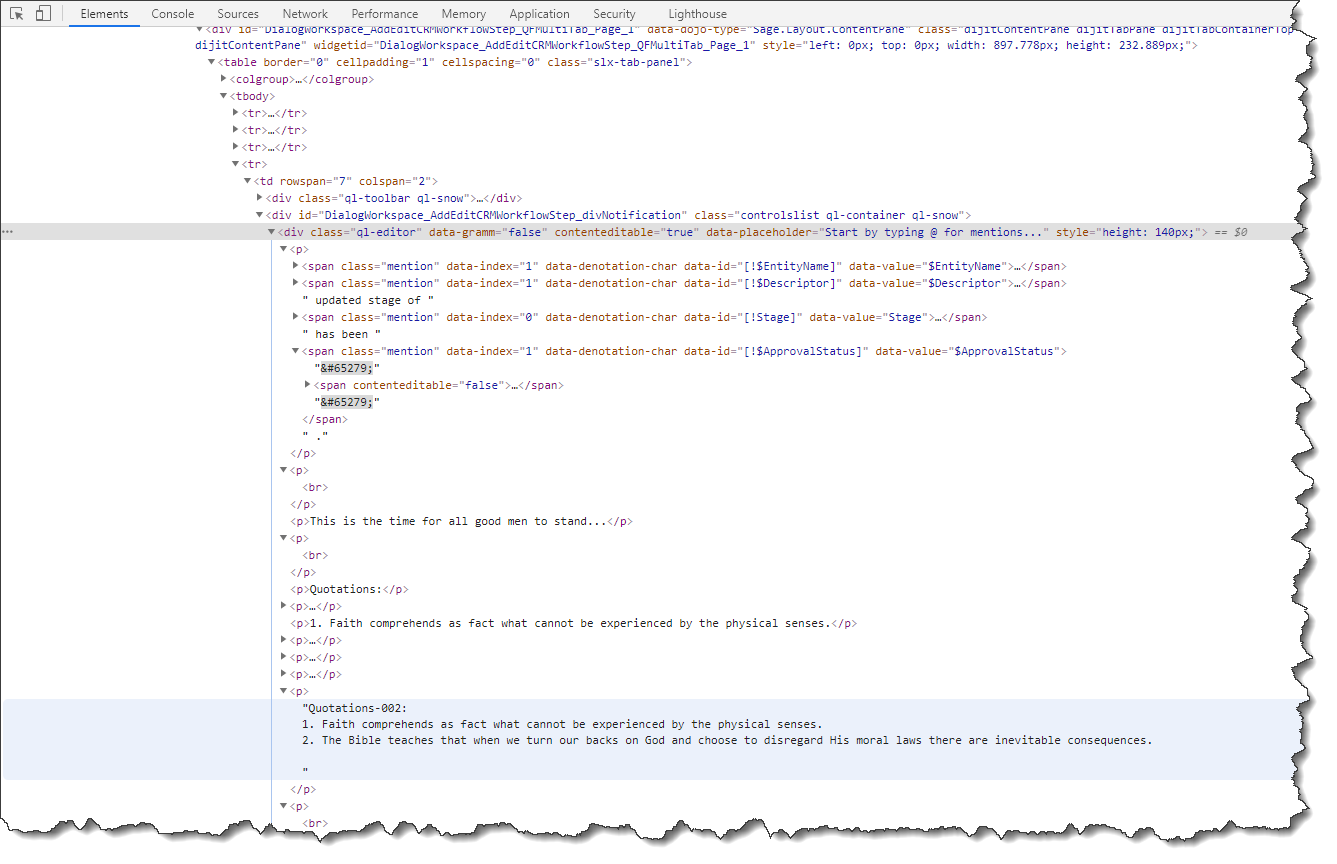This screenshot has height=864, width=1337.
Task: Collapse the paragraph containing Quotations-002
Action: click(284, 691)
